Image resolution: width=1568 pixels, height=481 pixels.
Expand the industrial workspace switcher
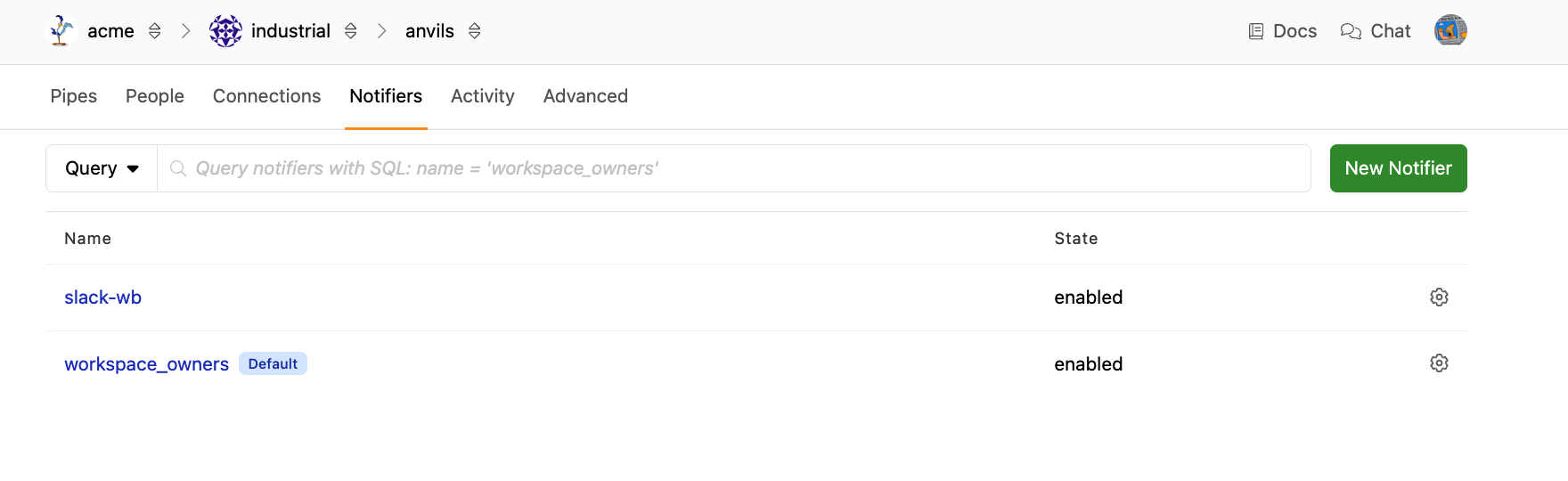click(x=351, y=31)
